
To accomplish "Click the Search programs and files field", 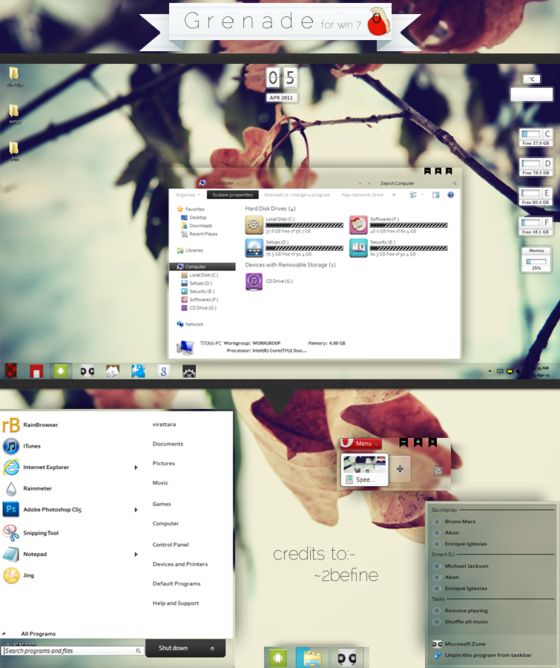I will pos(73,651).
